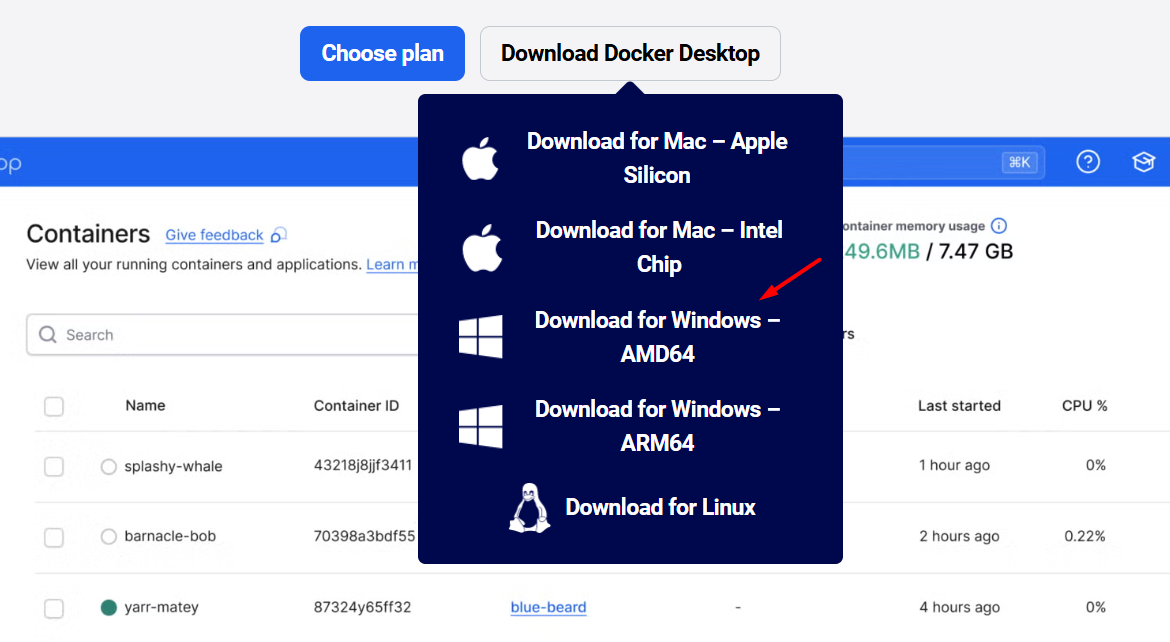Open the help question mark icon
The width and height of the screenshot is (1170, 642).
point(1088,161)
